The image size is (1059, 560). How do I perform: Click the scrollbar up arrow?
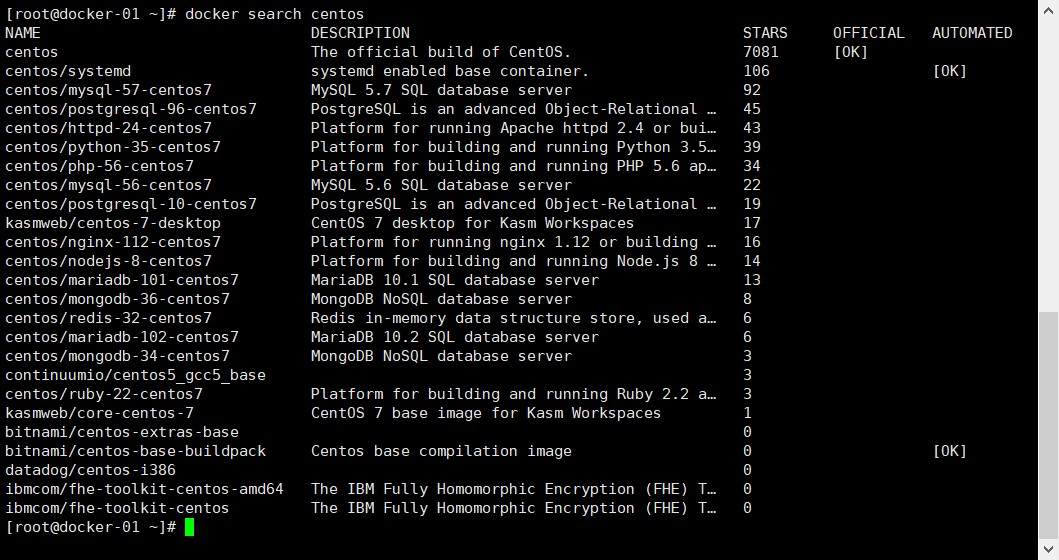pyautogui.click(x=1048, y=8)
